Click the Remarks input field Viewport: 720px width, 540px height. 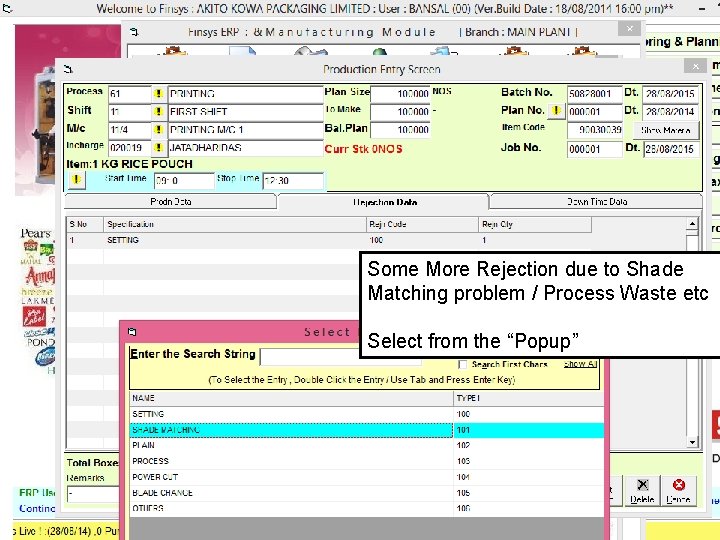93,494
